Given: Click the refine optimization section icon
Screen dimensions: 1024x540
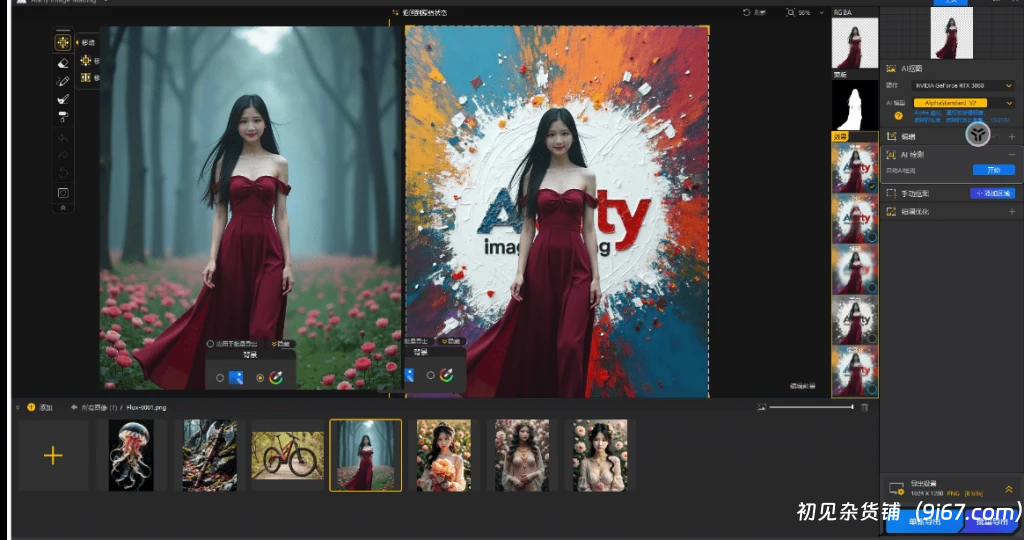Looking at the screenshot, I should click(x=891, y=212).
